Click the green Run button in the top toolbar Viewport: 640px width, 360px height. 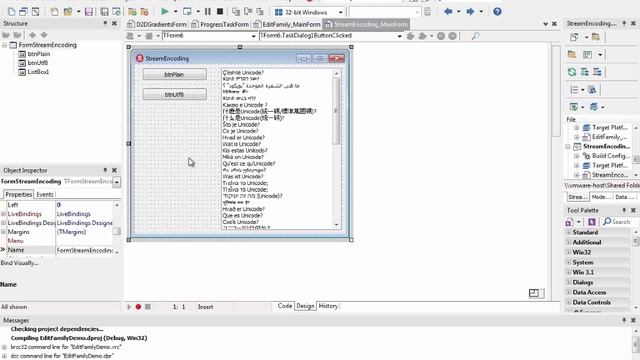[165, 12]
